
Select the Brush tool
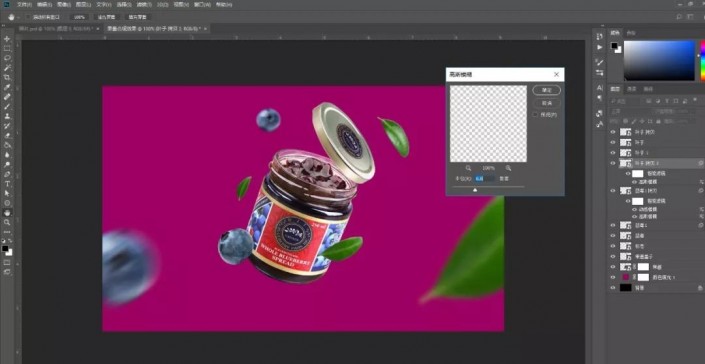(7, 107)
